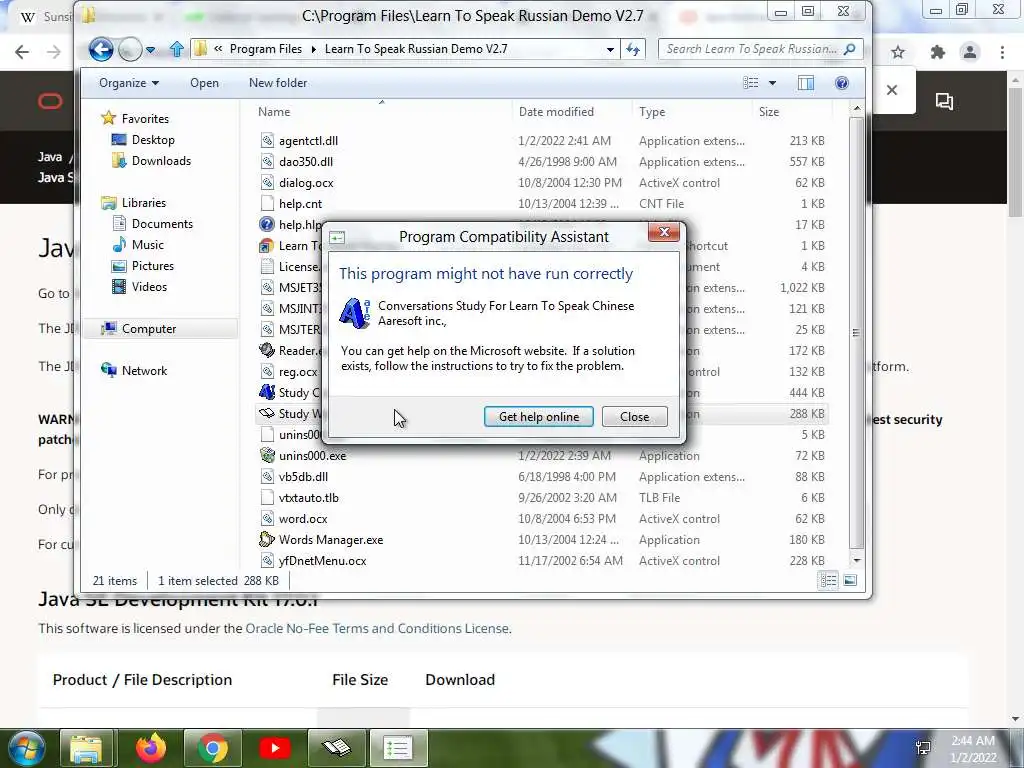Image resolution: width=1024 pixels, height=768 pixels.
Task: Click the refresh button beside address bar
Action: 633,49
